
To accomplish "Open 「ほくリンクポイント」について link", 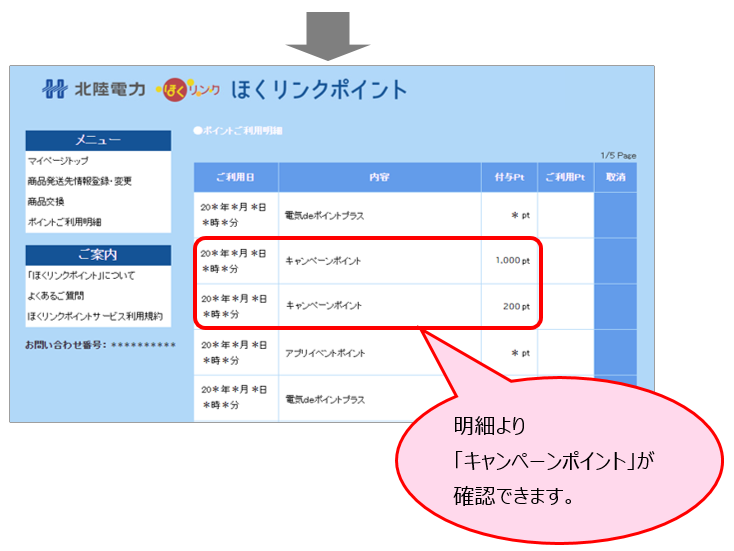I will click(81, 275).
